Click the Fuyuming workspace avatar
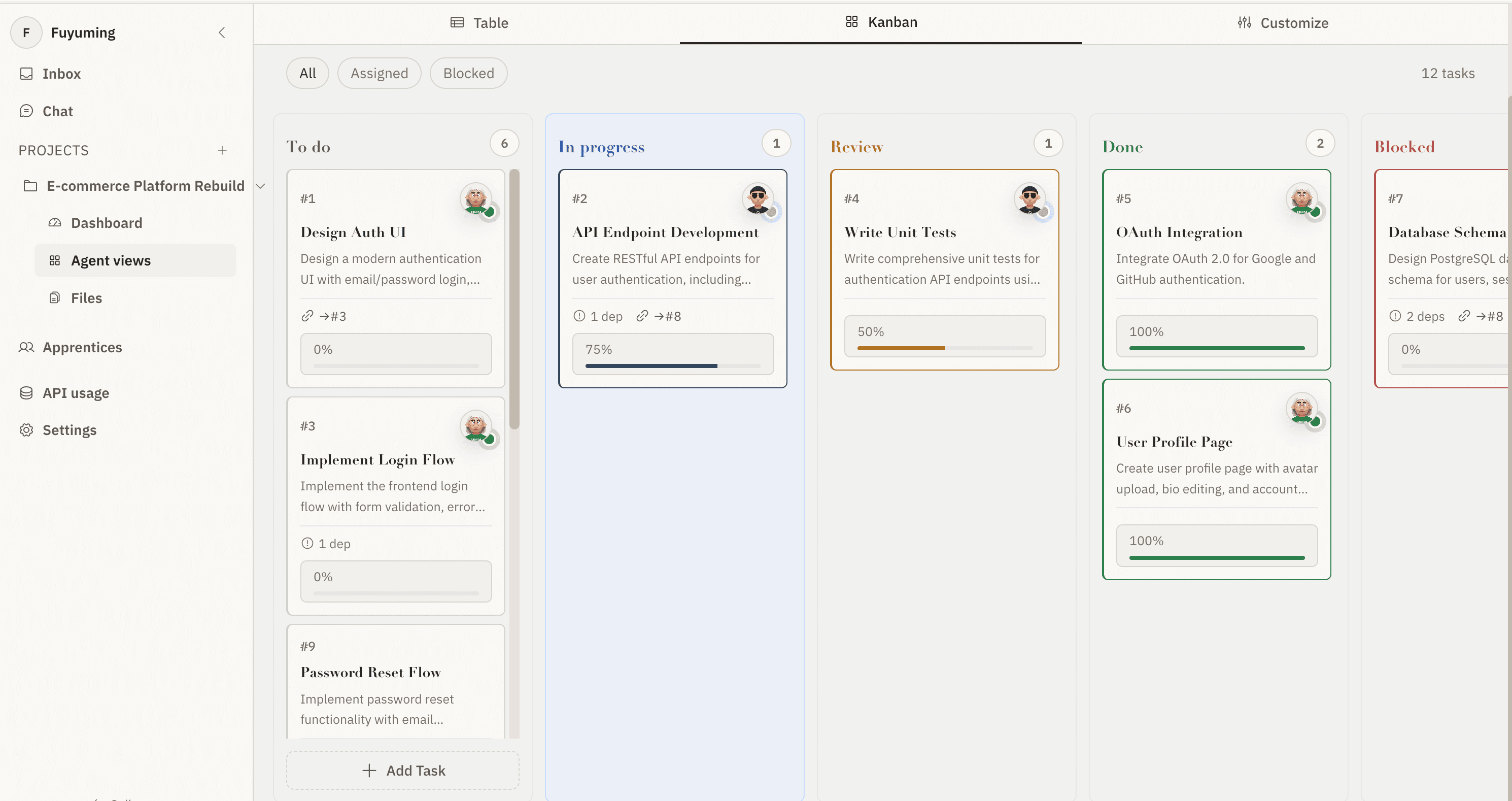The height and width of the screenshot is (801, 1512). coord(26,32)
